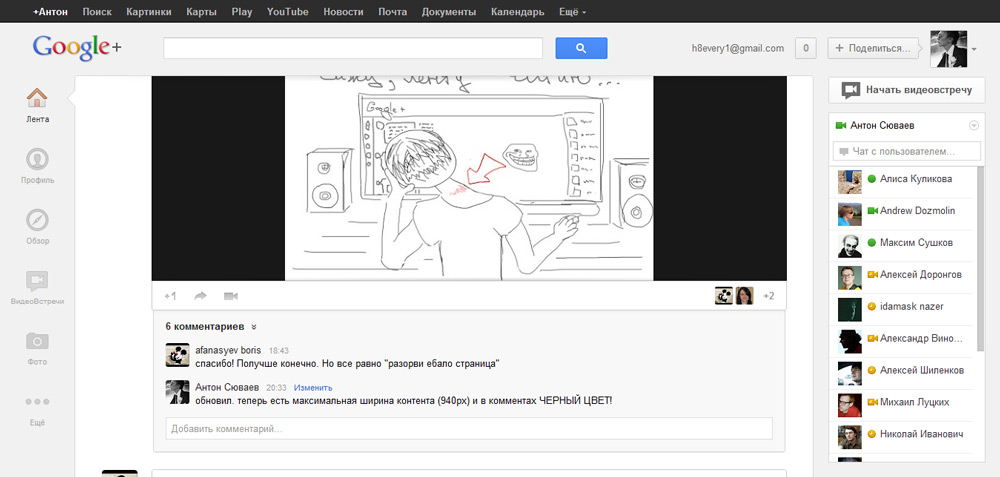The height and width of the screenshot is (477, 1000).
Task: Open Документы in the top bar
Action: click(x=449, y=11)
